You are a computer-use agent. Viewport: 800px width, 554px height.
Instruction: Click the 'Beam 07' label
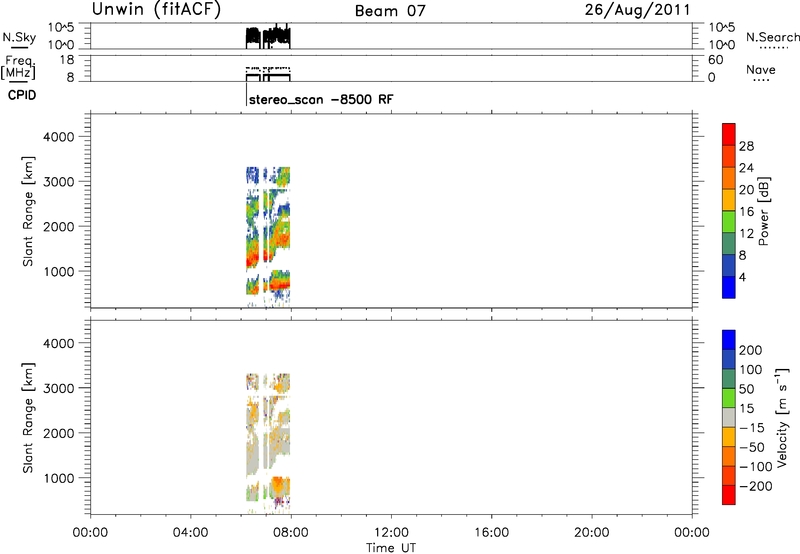pyautogui.click(x=390, y=11)
